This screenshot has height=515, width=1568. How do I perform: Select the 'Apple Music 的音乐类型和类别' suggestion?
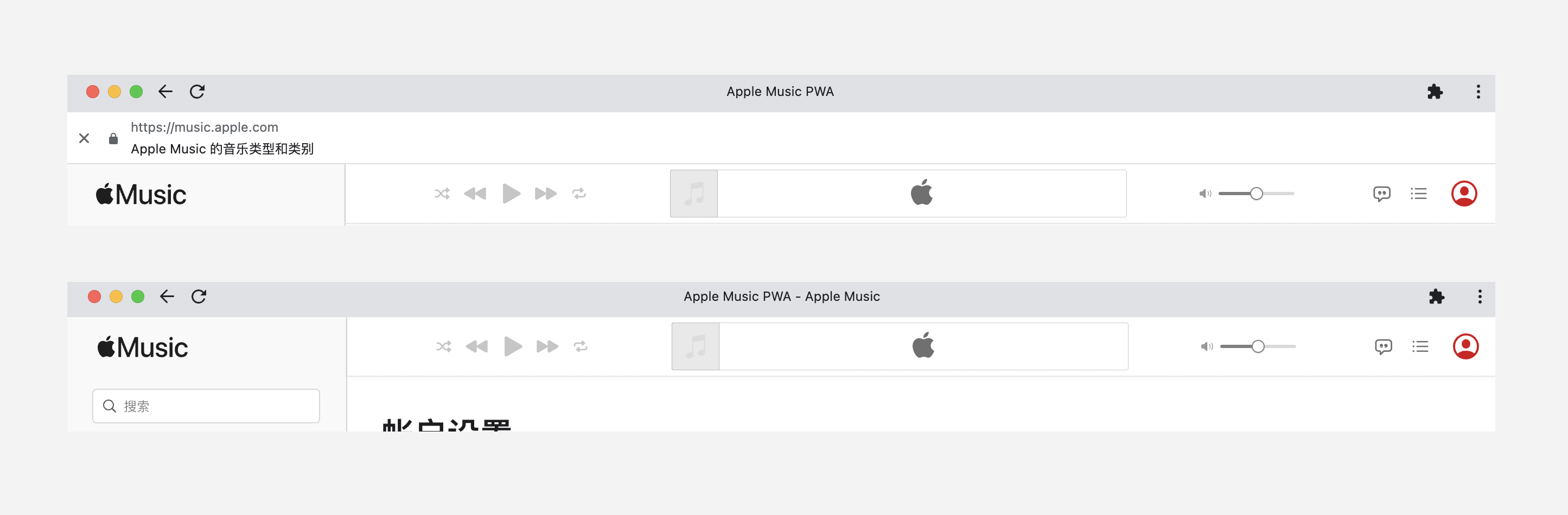point(222,149)
